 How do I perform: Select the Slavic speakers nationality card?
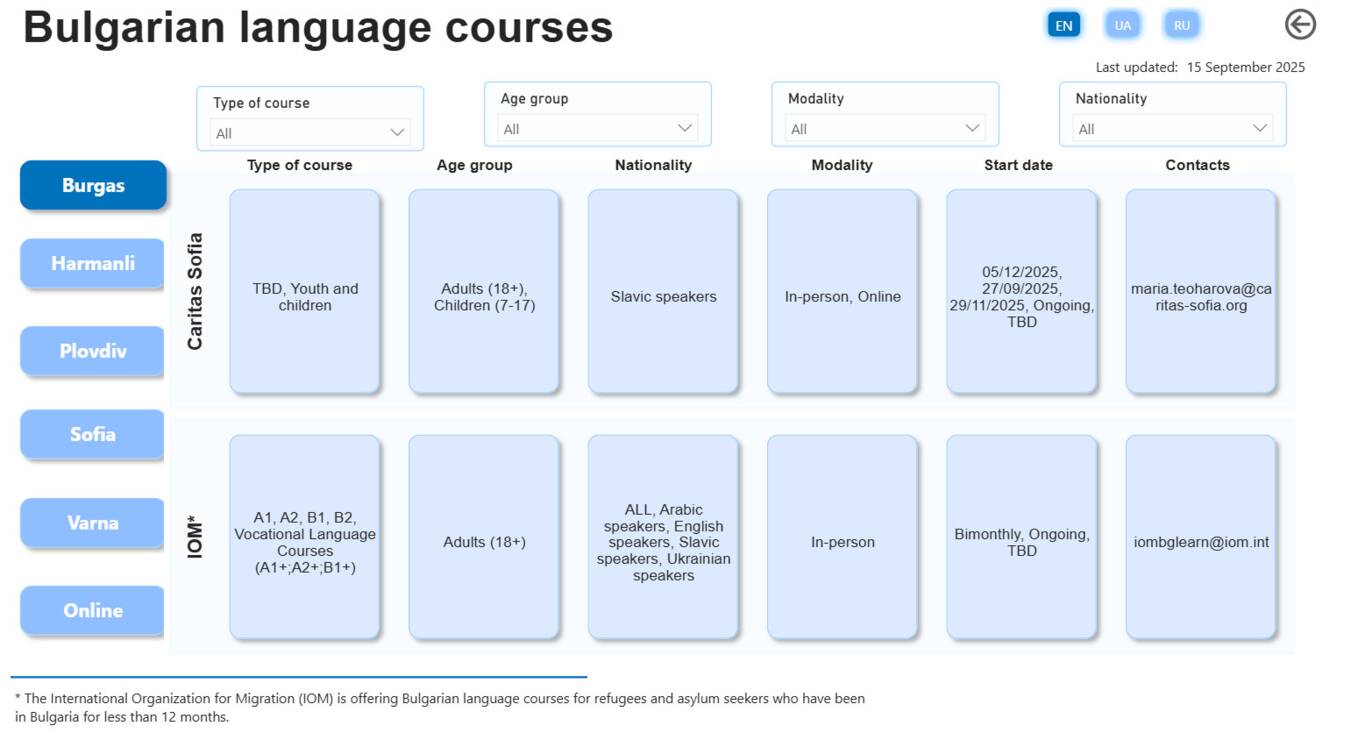[x=663, y=292]
